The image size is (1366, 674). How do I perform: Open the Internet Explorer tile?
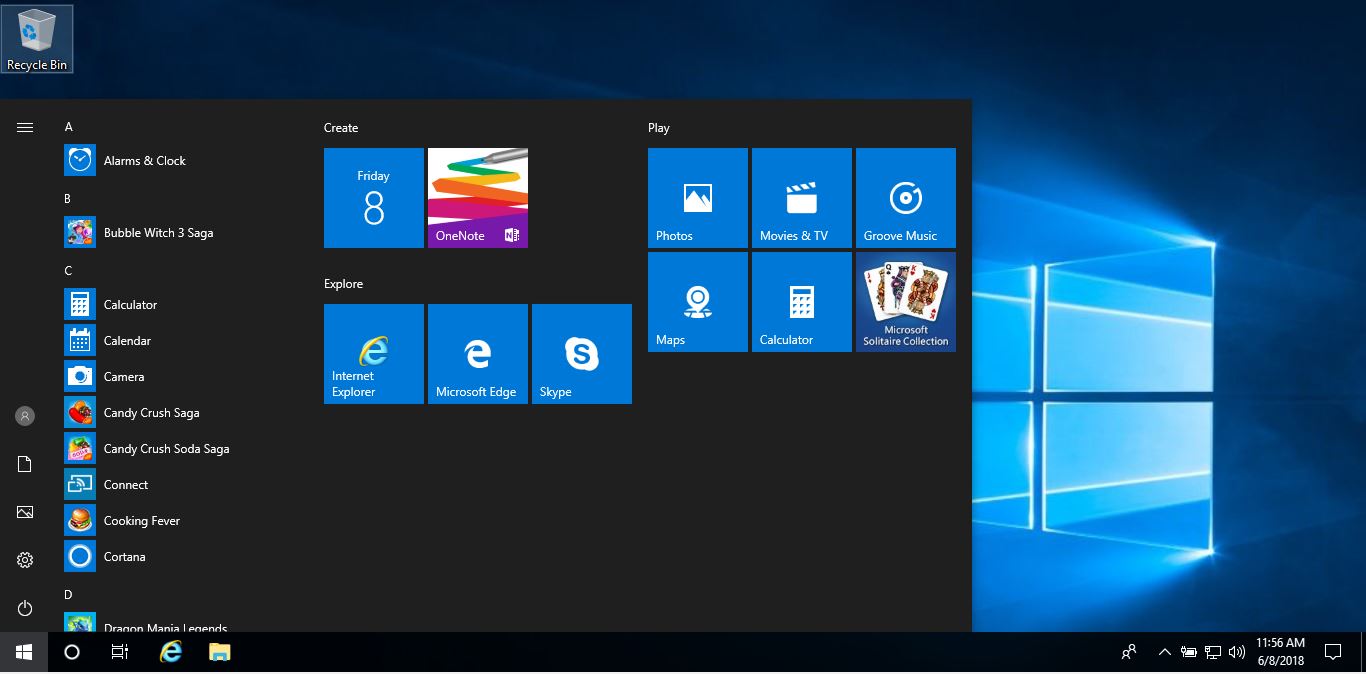[x=374, y=354]
